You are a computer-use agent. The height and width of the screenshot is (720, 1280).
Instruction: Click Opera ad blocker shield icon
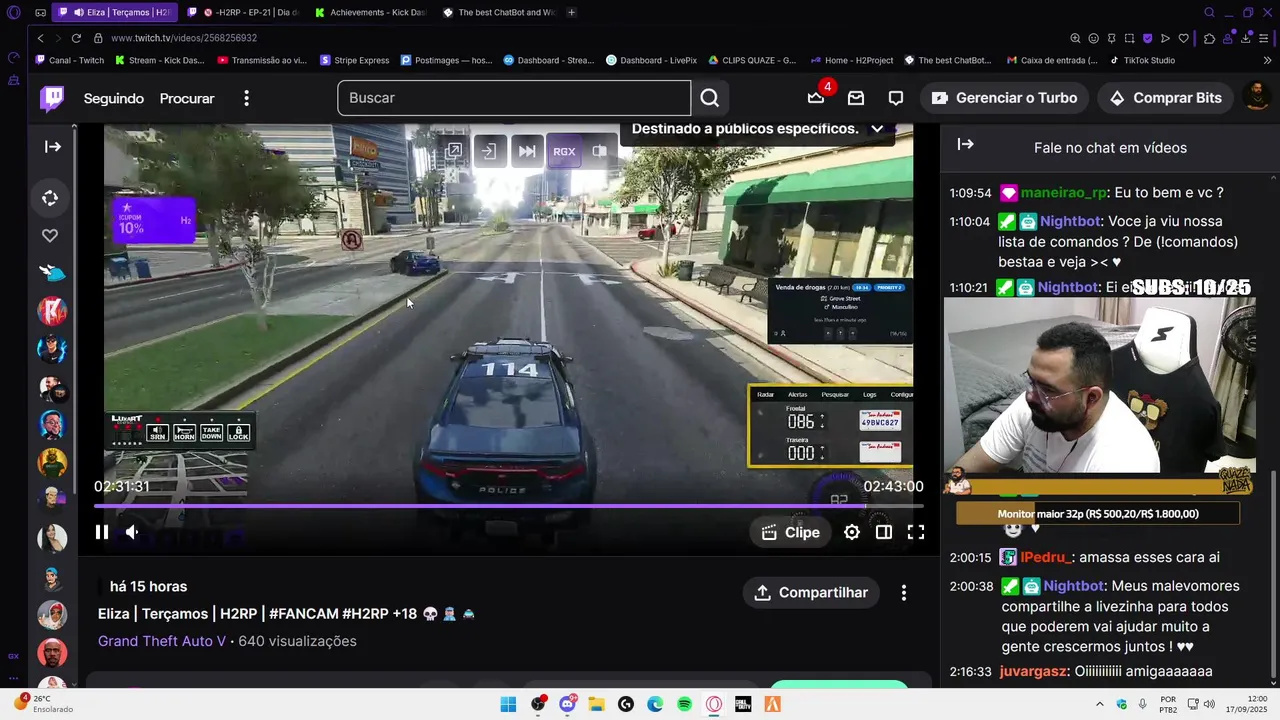tap(1147, 38)
